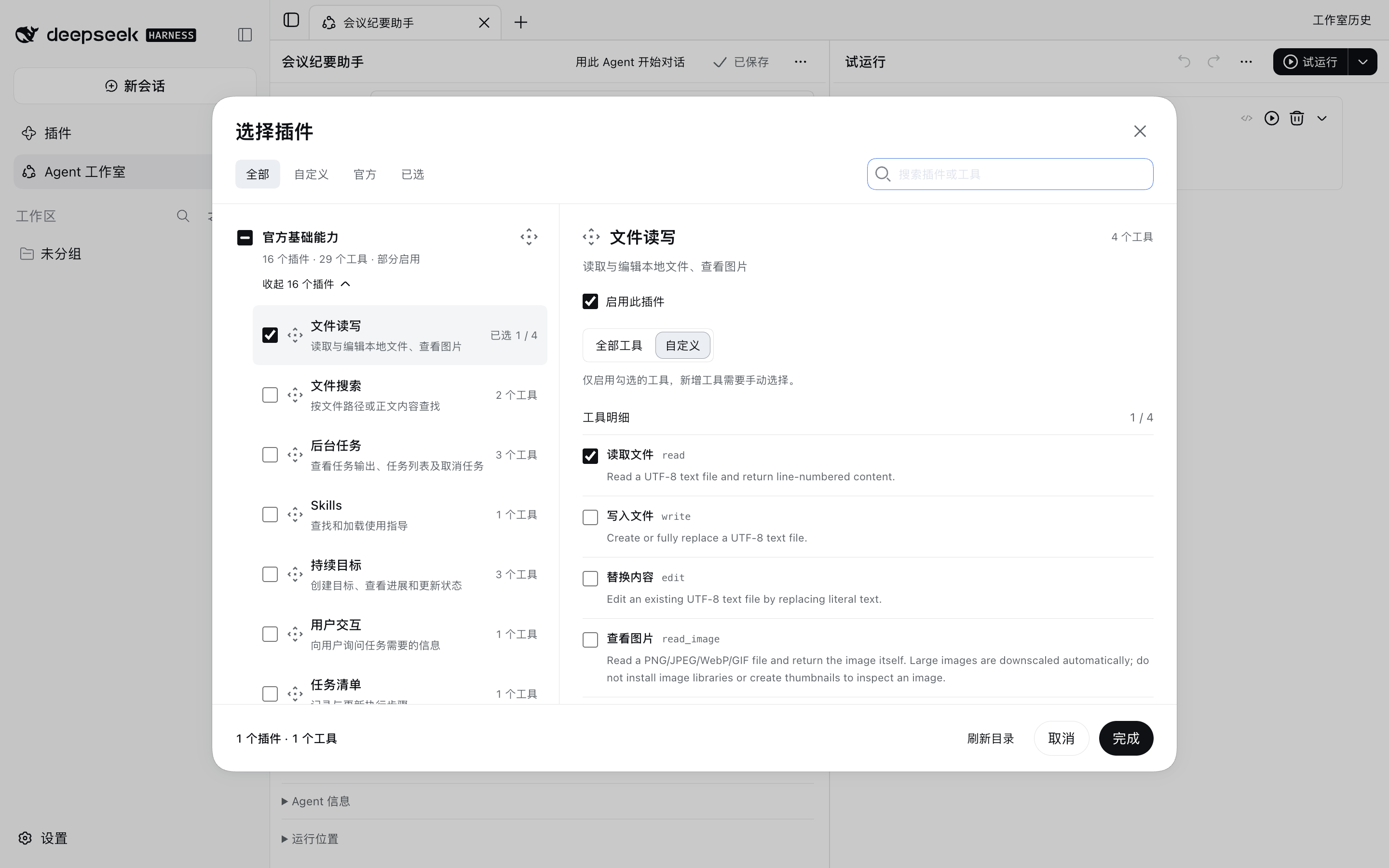Click the code view icon in test panel
Image resolution: width=1389 pixels, height=868 pixels.
pos(1246,118)
